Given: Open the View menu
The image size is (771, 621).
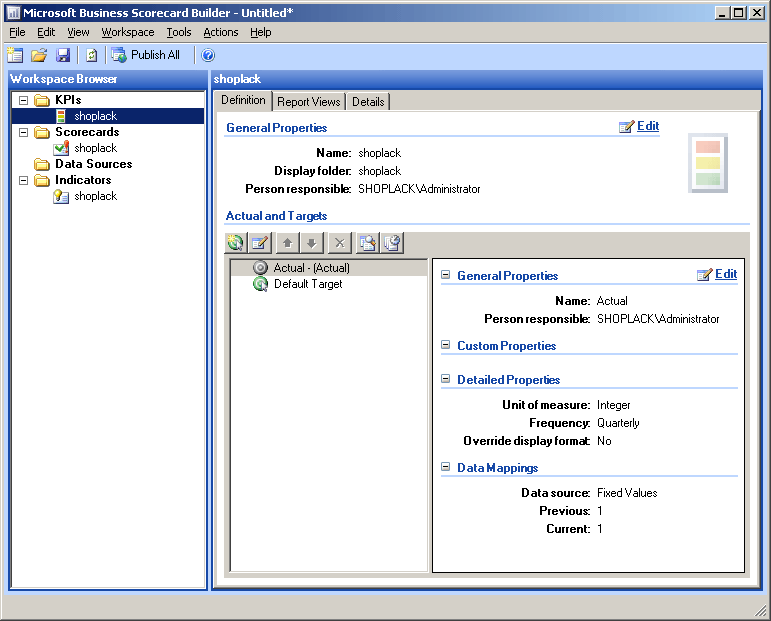Looking at the screenshot, I should (x=78, y=32).
